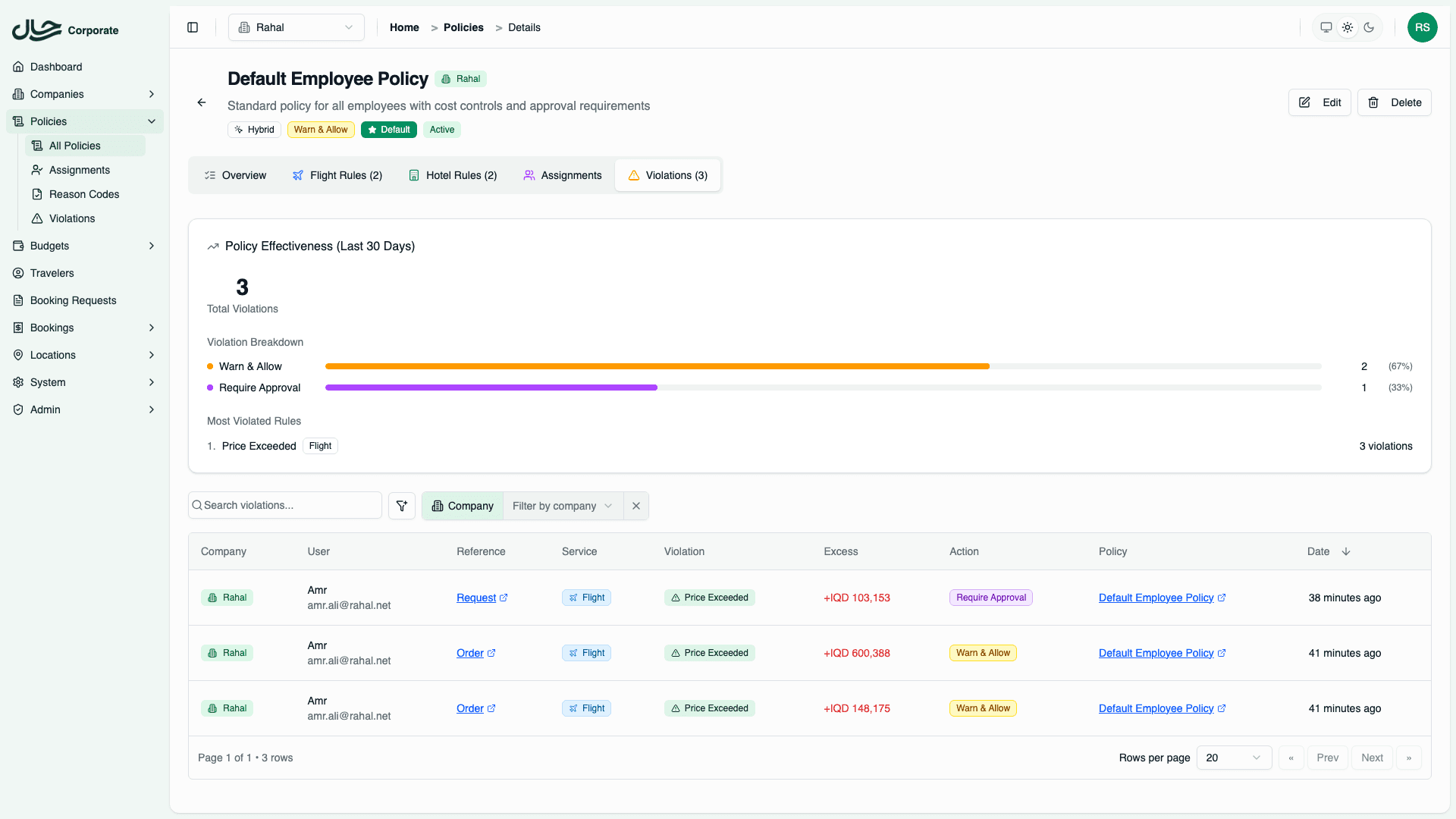1456x819 pixels.
Task: Click the back arrow next to the policy title
Action: pyautogui.click(x=201, y=102)
